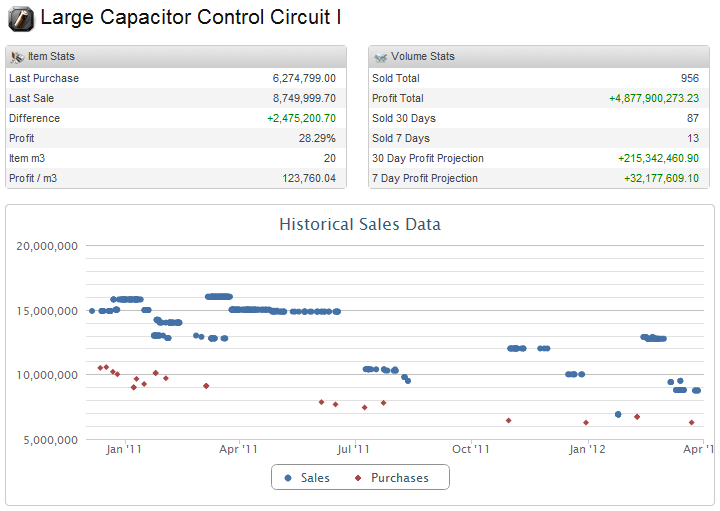Click the Jan '11 x-axis label

coord(123,450)
